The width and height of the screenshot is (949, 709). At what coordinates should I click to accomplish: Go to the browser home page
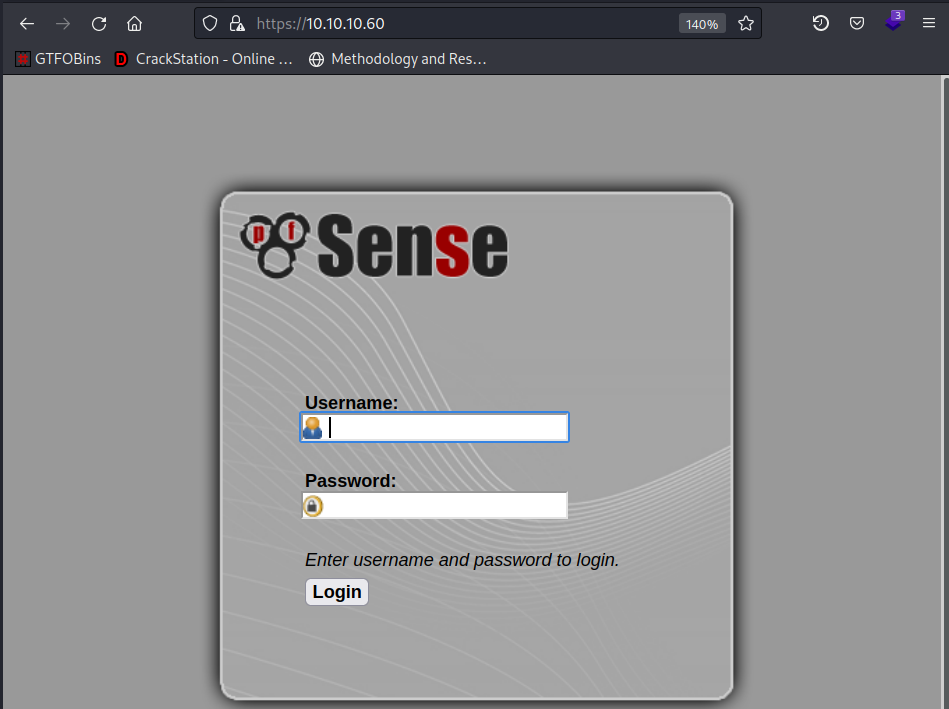coord(134,24)
